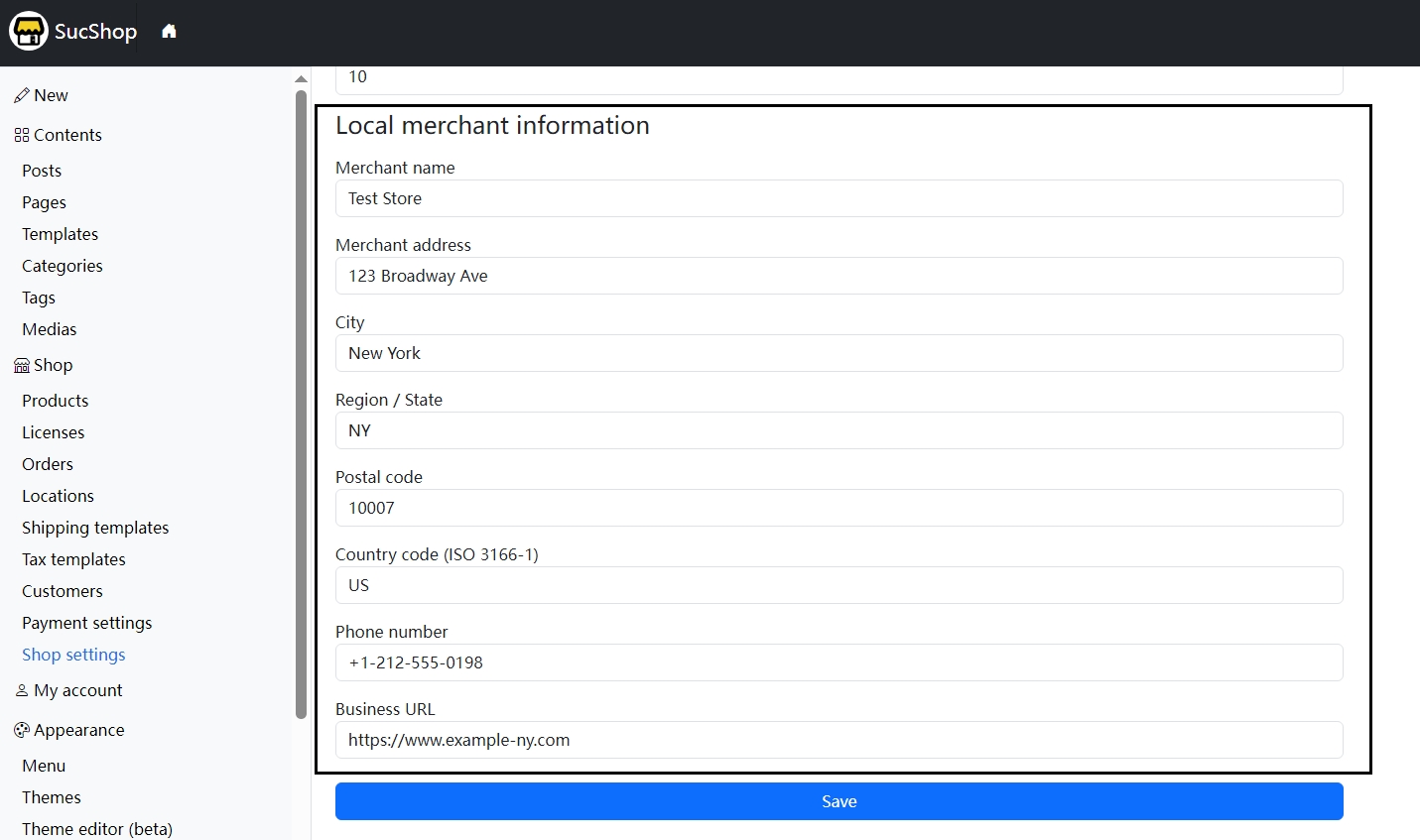The width and height of the screenshot is (1420, 840).
Task: Go to Payment settings
Action: (x=87, y=623)
